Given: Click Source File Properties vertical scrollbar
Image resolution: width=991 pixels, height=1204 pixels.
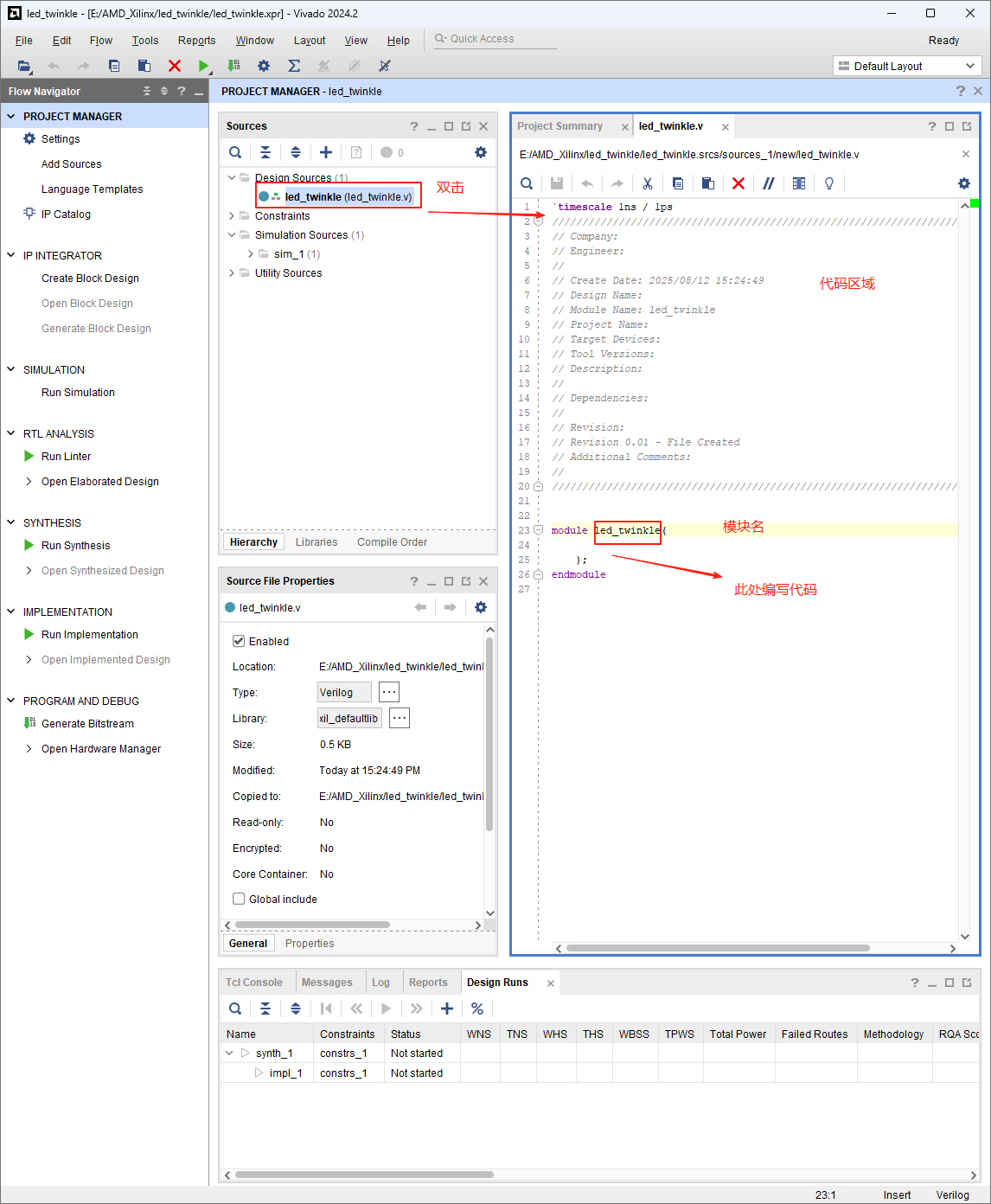Looking at the screenshot, I should click(489, 734).
